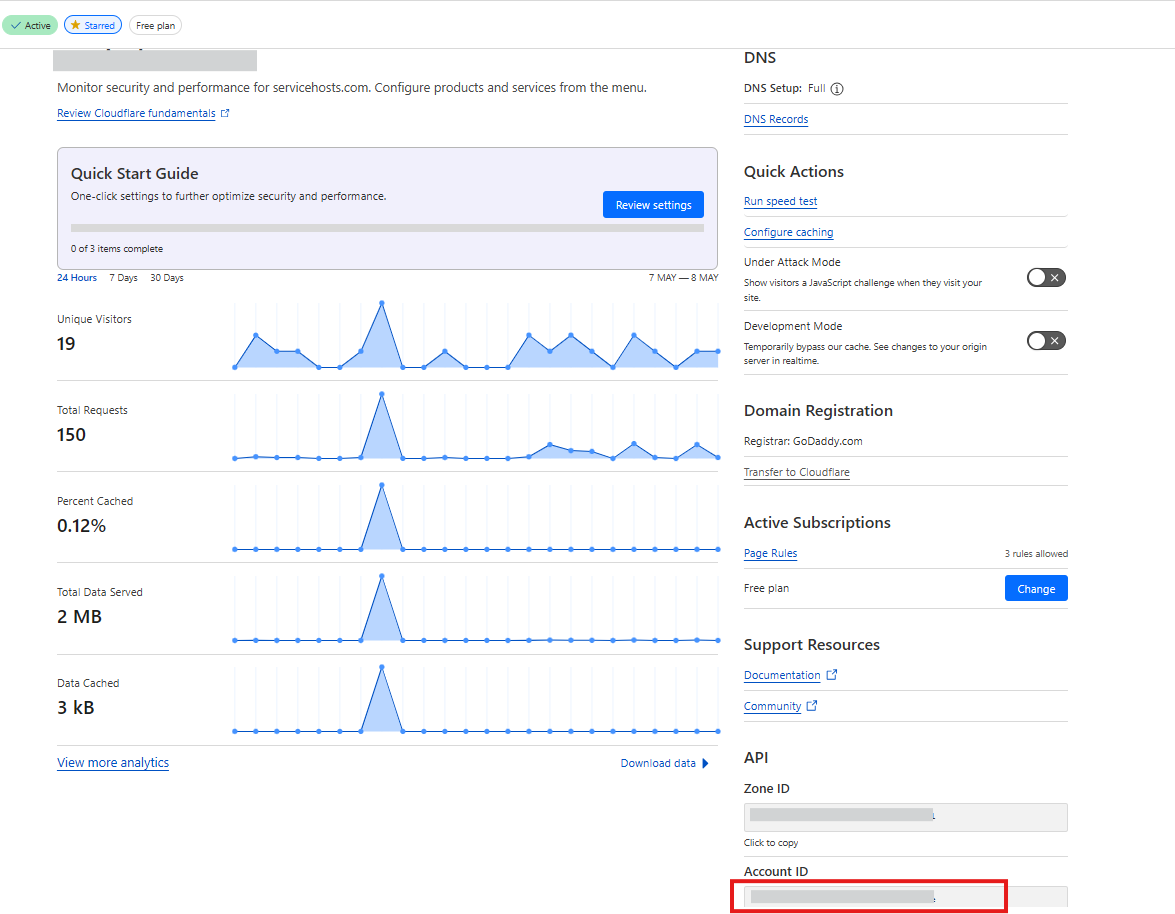The width and height of the screenshot is (1175, 914).
Task: Turn on Development Mode switch
Action: 1046,341
